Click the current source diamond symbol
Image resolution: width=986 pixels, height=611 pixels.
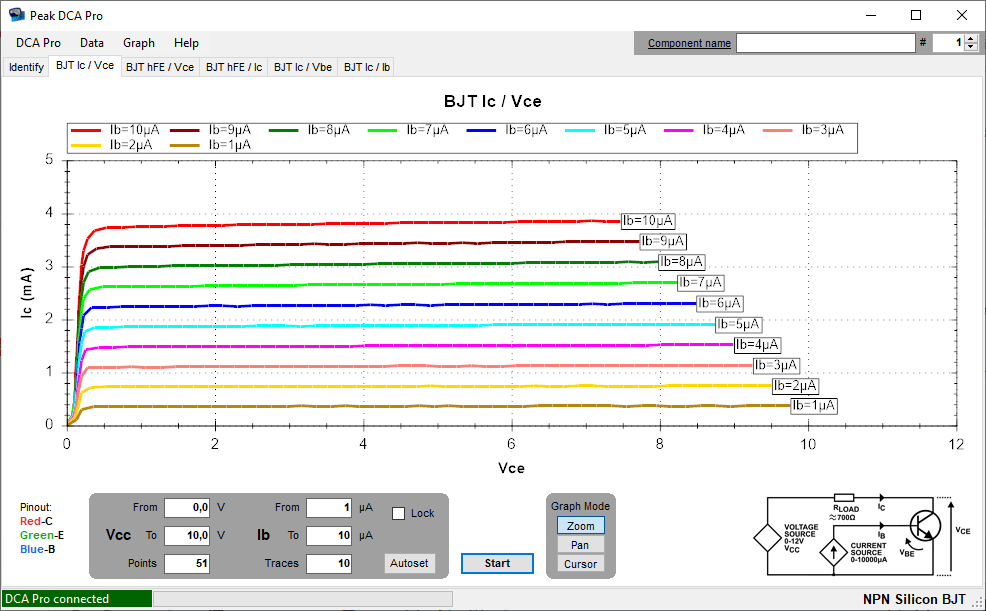point(834,553)
